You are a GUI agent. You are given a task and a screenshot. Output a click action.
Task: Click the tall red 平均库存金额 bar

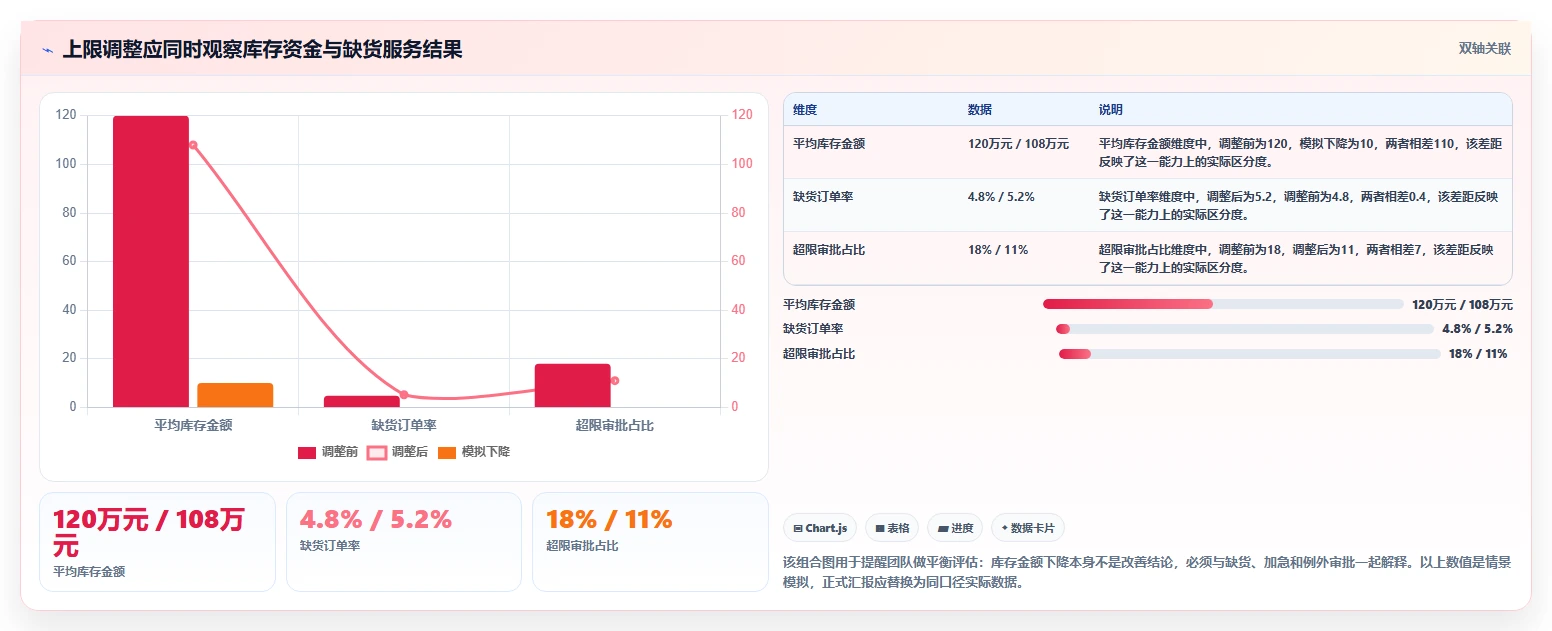pyautogui.click(x=151, y=261)
